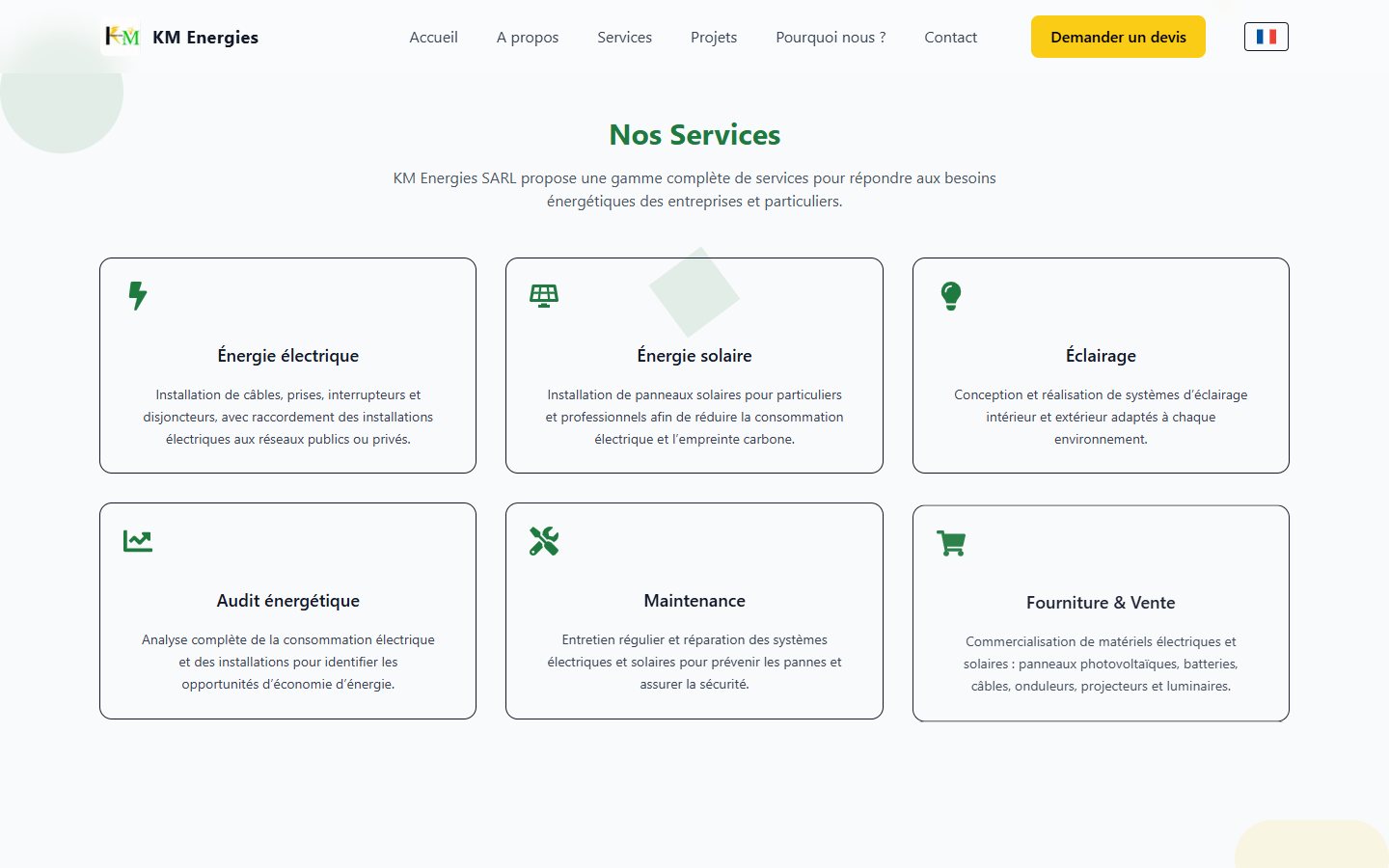Click the shopping cart icon for Fourniture & Vente
1389x868 pixels.
(951, 543)
